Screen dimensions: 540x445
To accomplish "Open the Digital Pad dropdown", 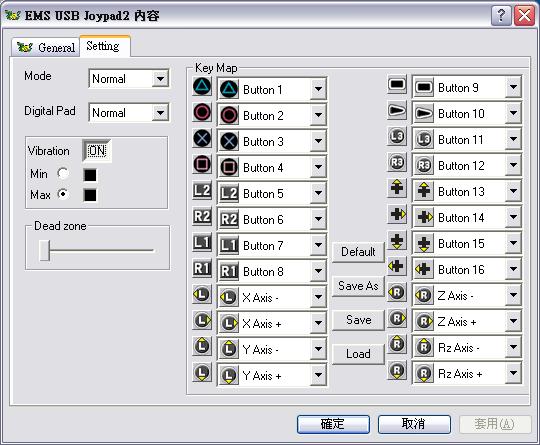I will pos(129,112).
